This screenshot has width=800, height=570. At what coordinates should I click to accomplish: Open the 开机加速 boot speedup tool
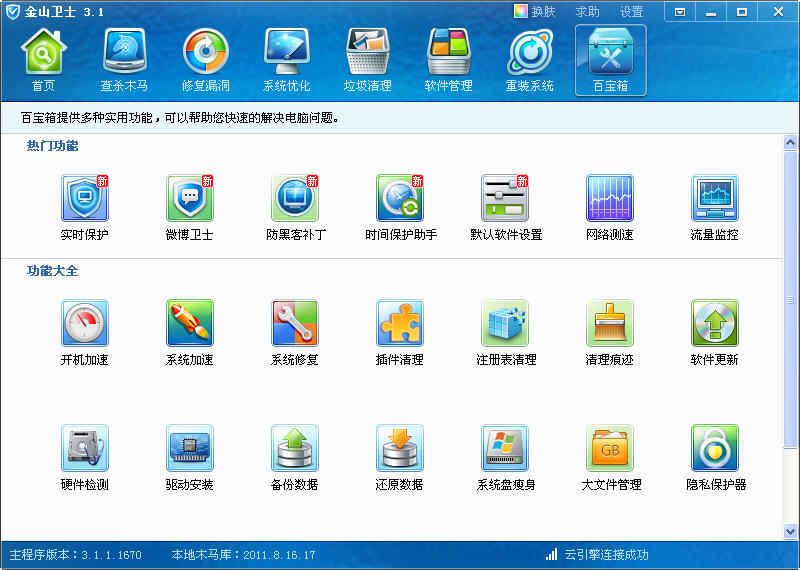(x=85, y=324)
